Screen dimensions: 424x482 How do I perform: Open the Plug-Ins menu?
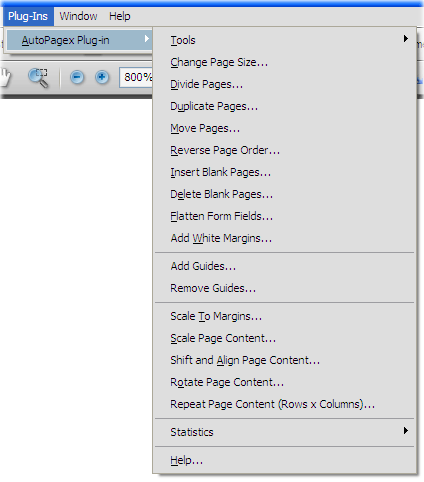click(x=28, y=16)
